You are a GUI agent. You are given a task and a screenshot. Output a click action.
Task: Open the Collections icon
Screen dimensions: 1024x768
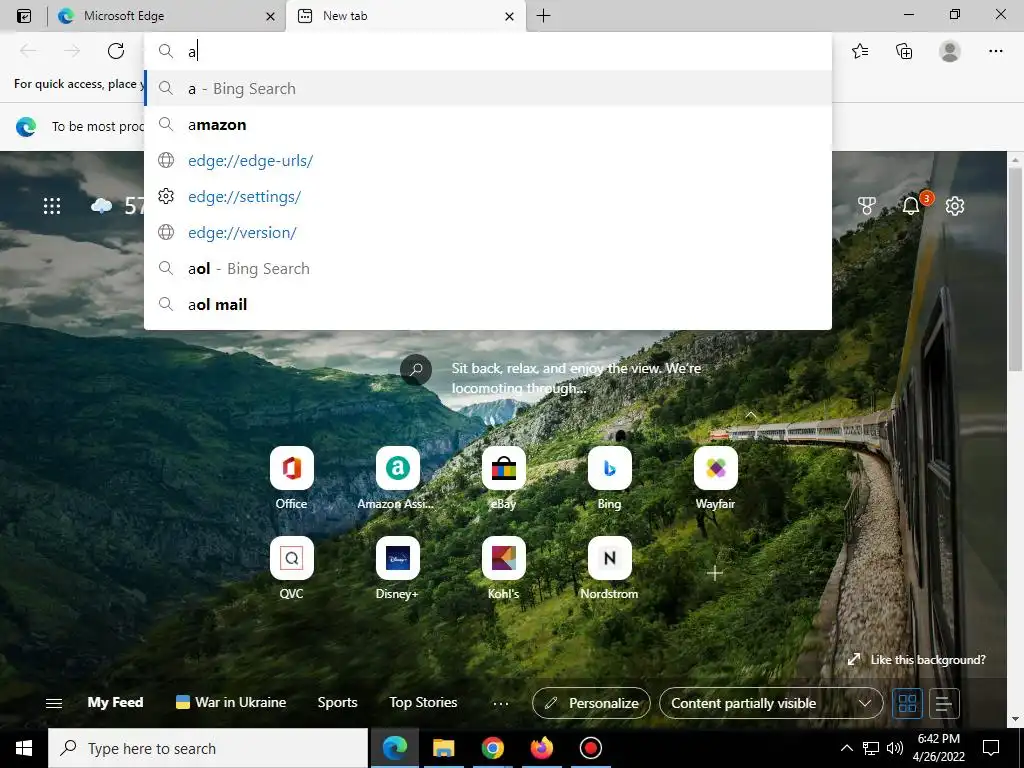point(904,51)
